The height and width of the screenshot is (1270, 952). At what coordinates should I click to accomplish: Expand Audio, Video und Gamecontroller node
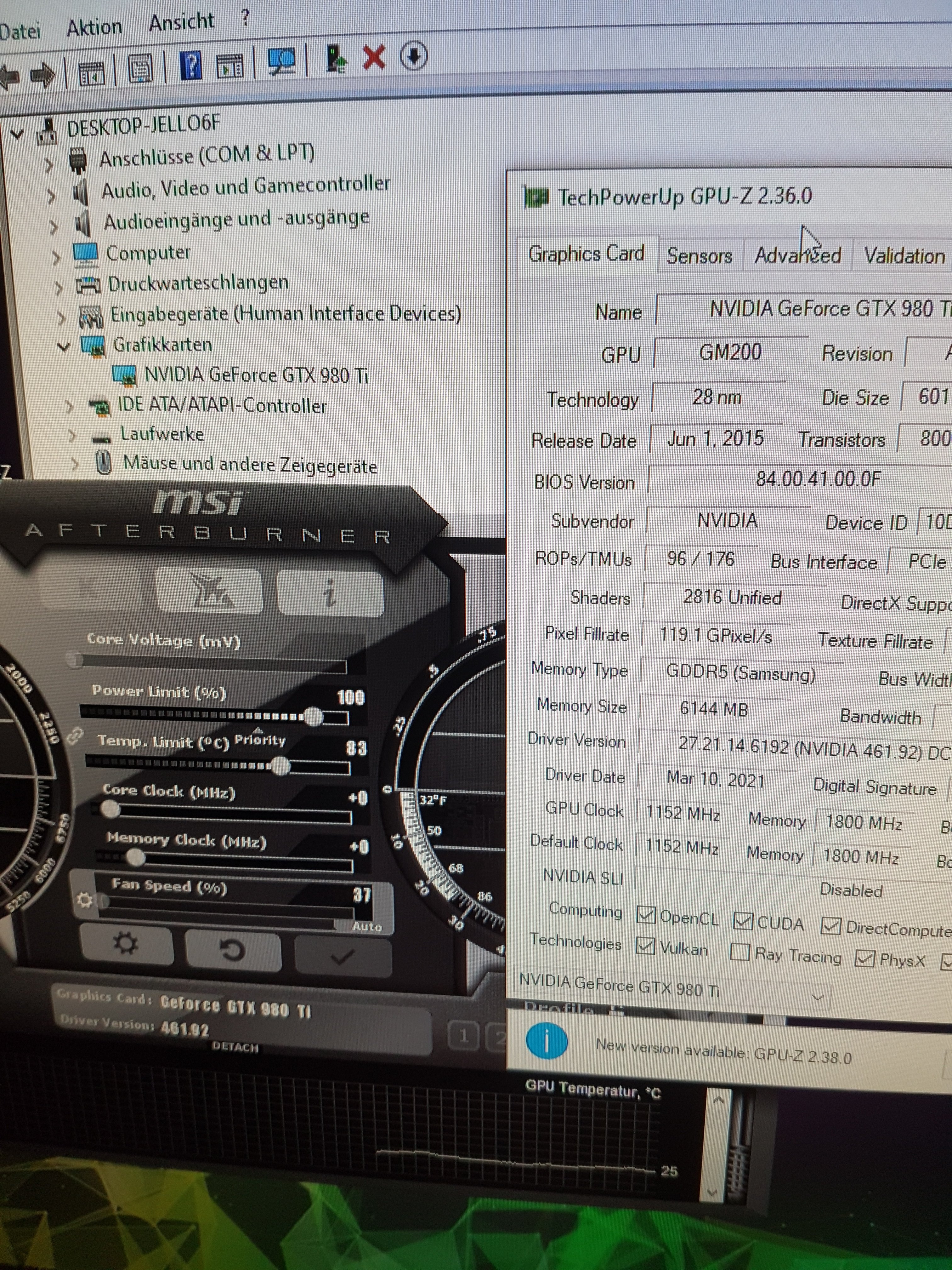point(51,196)
